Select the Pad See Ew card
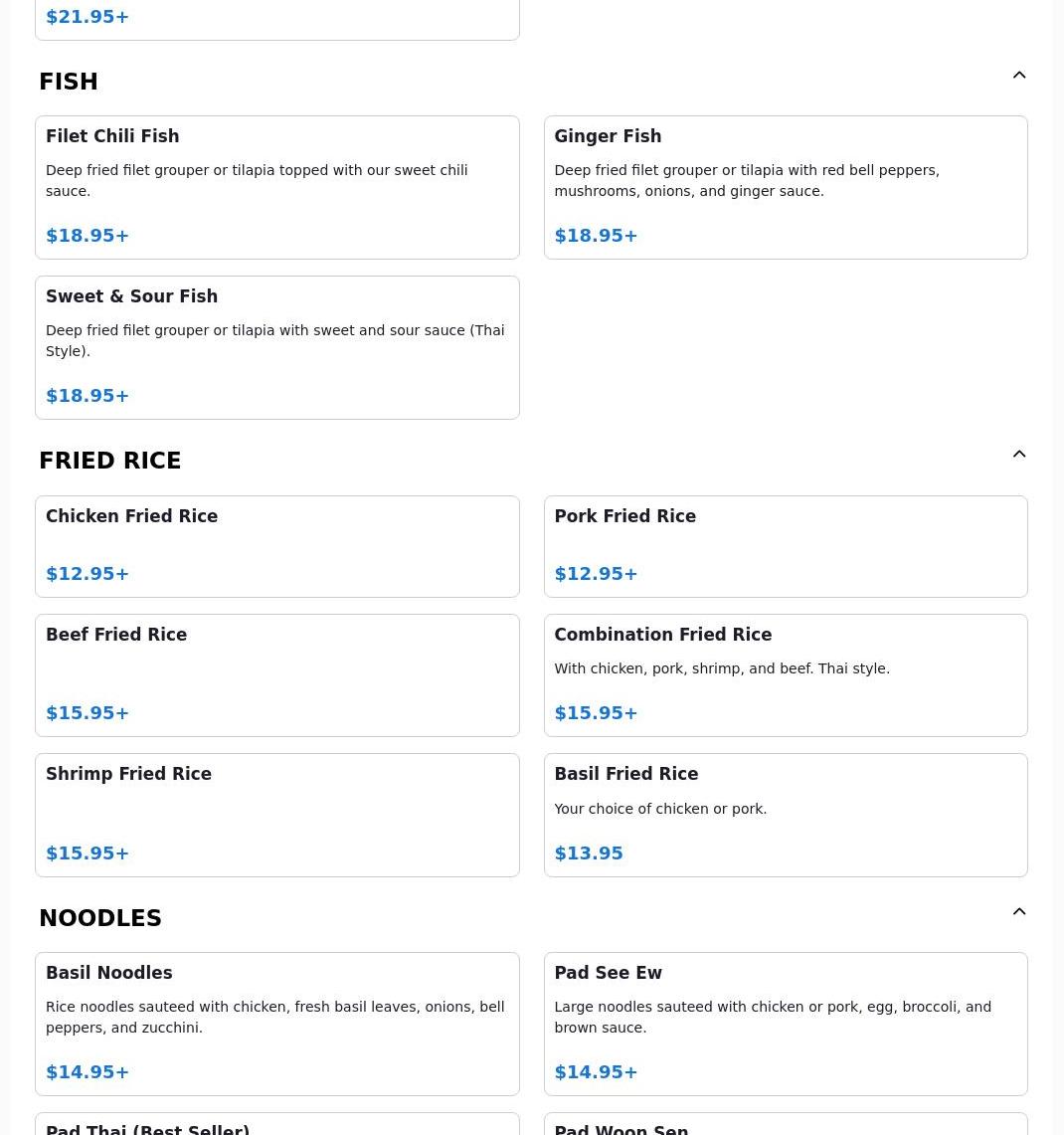 coord(785,1024)
